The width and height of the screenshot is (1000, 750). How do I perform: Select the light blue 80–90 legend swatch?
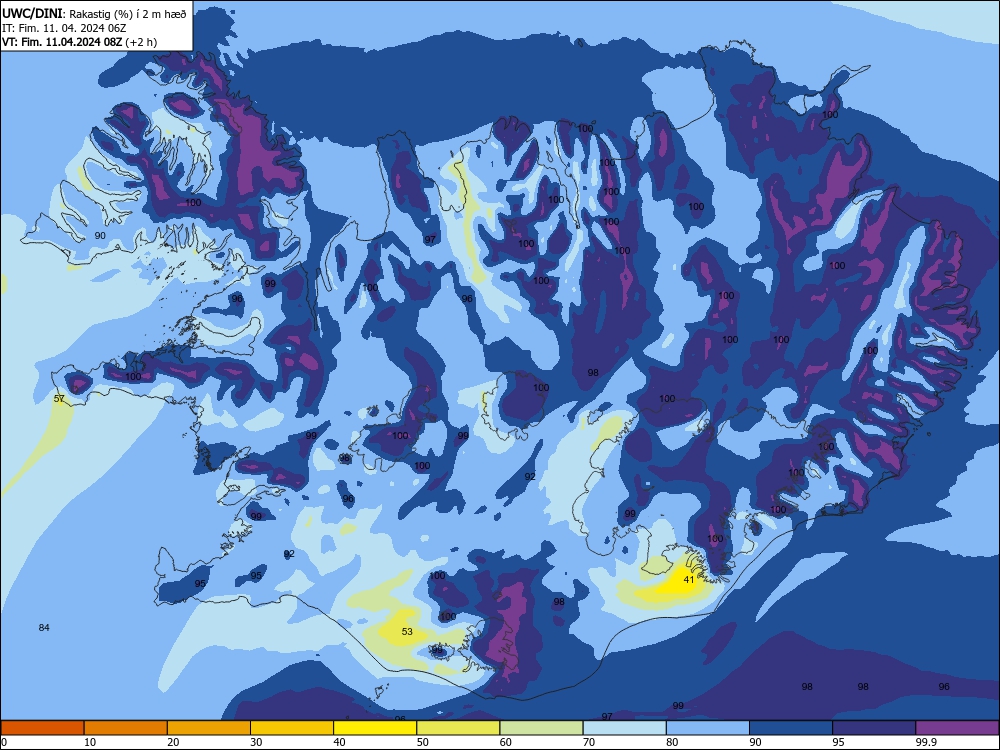coord(708,728)
